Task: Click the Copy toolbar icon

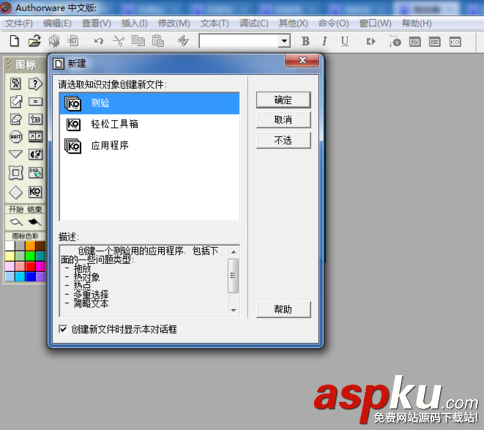Action: pos(138,41)
